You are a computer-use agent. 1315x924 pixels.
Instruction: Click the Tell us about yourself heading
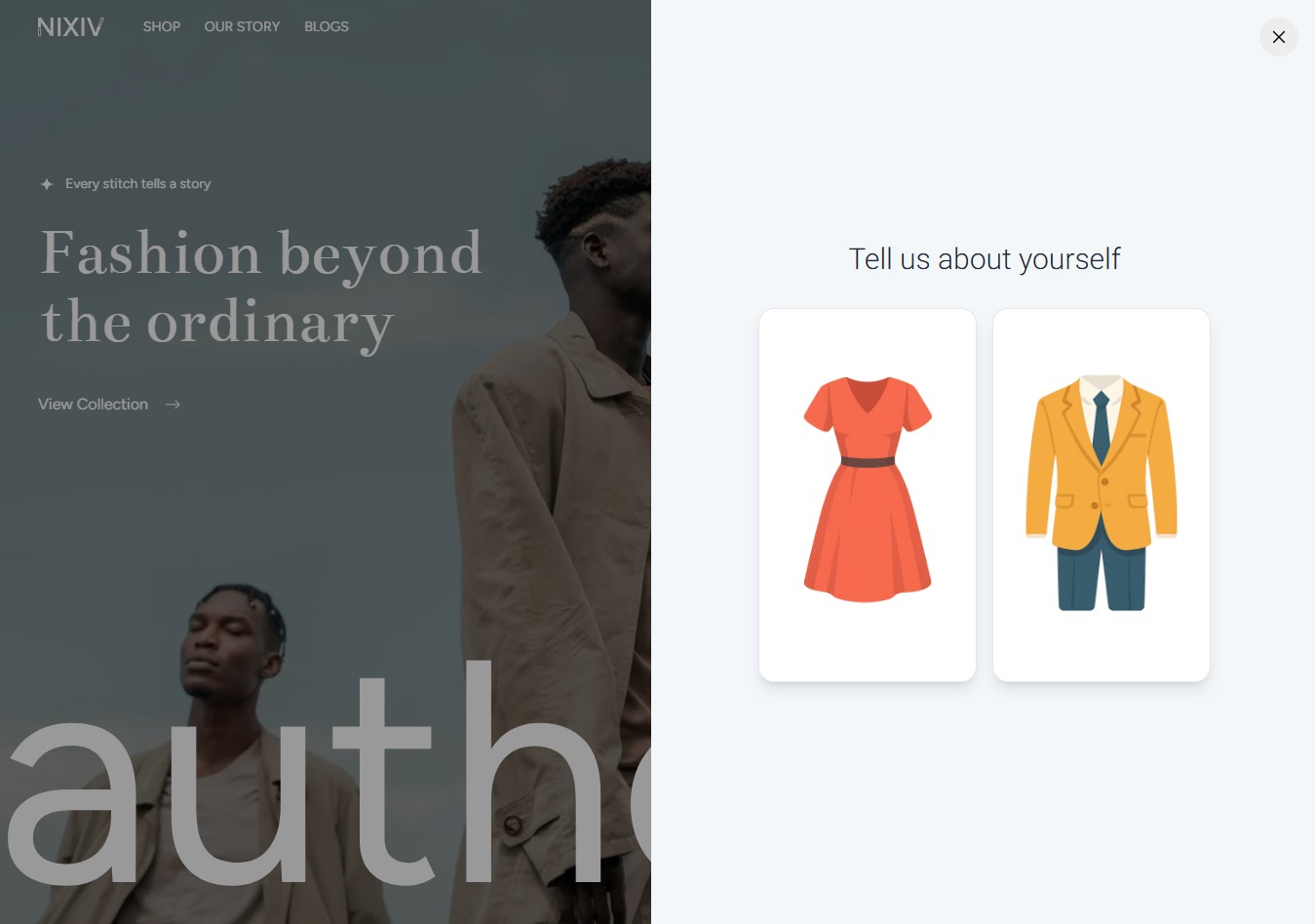coord(985,259)
